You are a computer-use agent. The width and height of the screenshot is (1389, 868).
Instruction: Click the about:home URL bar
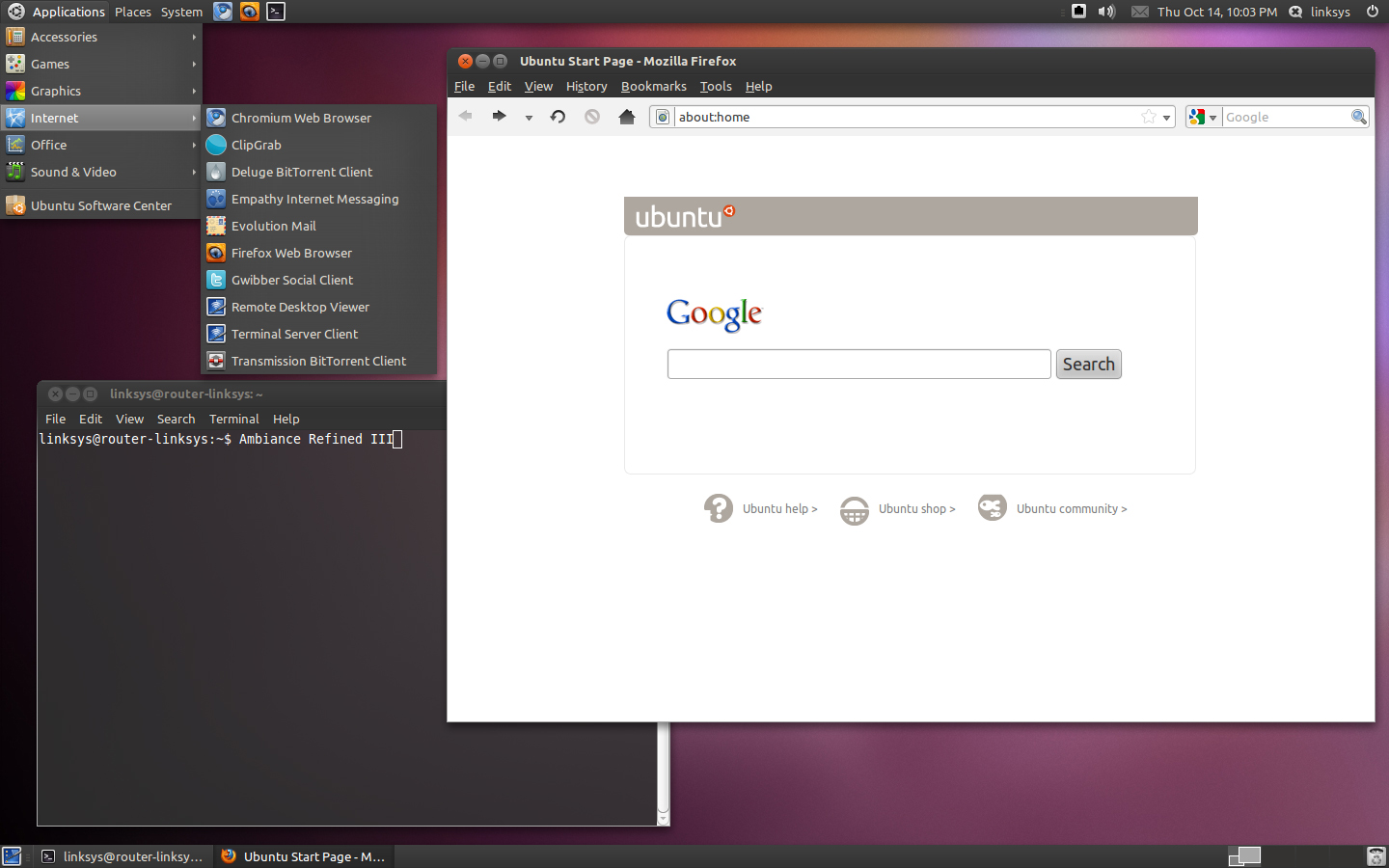pos(912,117)
